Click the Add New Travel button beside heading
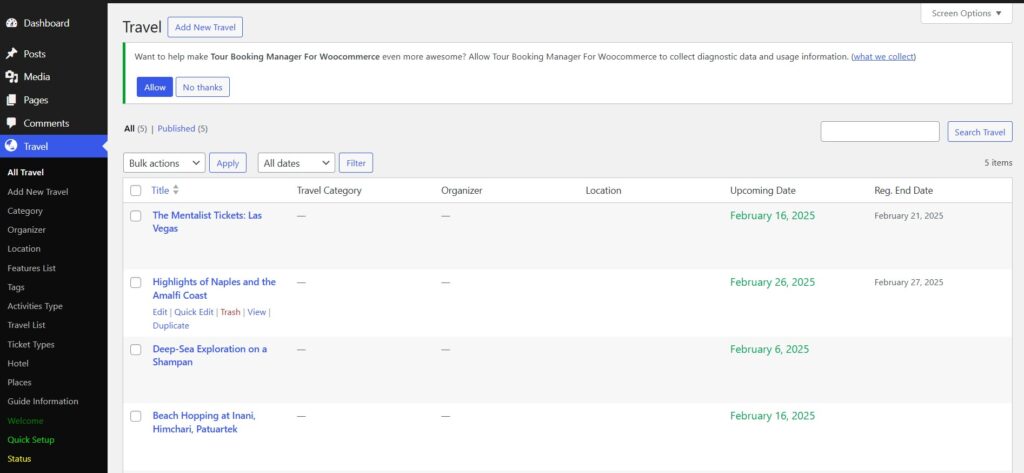The width and height of the screenshot is (1024, 473). (205, 27)
